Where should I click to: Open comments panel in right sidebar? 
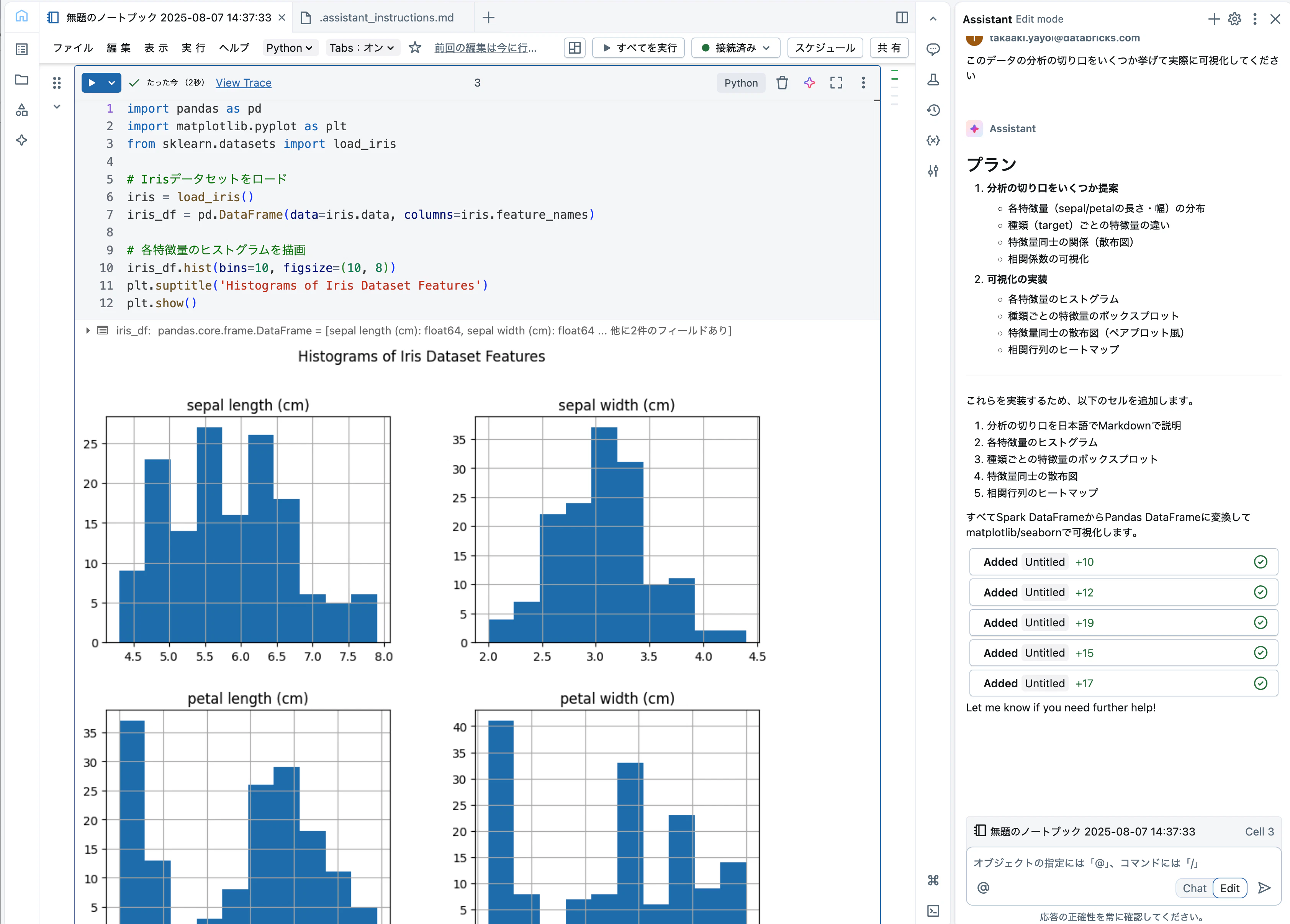pyautogui.click(x=933, y=49)
